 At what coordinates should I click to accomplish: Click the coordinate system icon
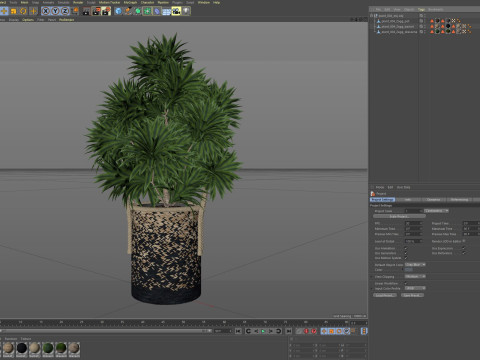pyautogui.click(x=75, y=11)
